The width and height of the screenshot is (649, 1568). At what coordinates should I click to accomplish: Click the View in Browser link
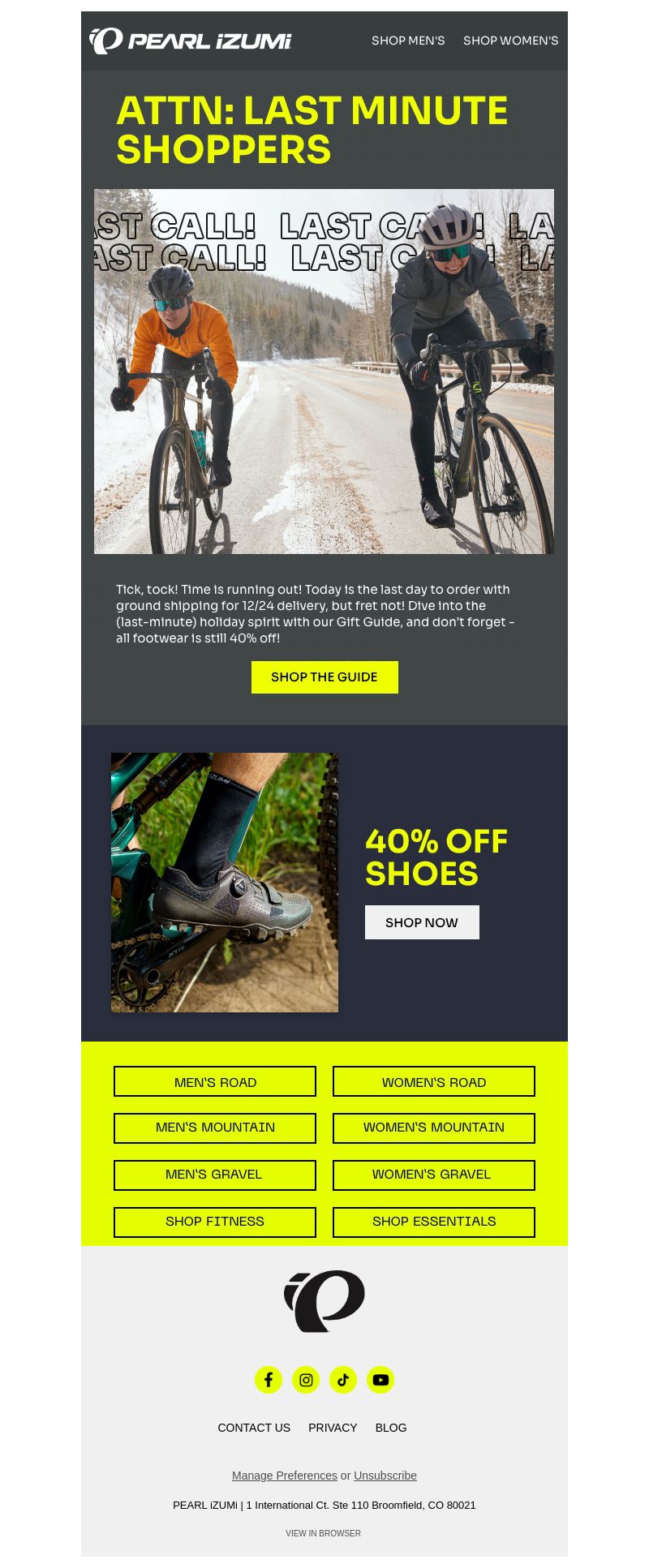(x=323, y=1533)
